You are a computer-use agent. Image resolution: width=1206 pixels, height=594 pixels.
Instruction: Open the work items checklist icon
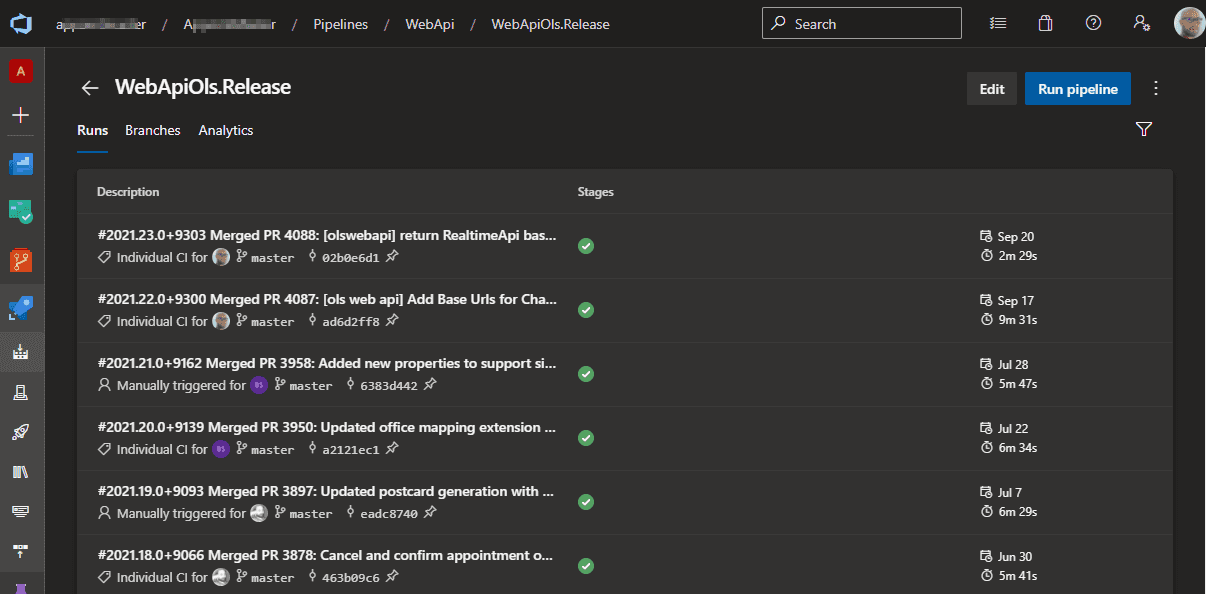(997, 24)
